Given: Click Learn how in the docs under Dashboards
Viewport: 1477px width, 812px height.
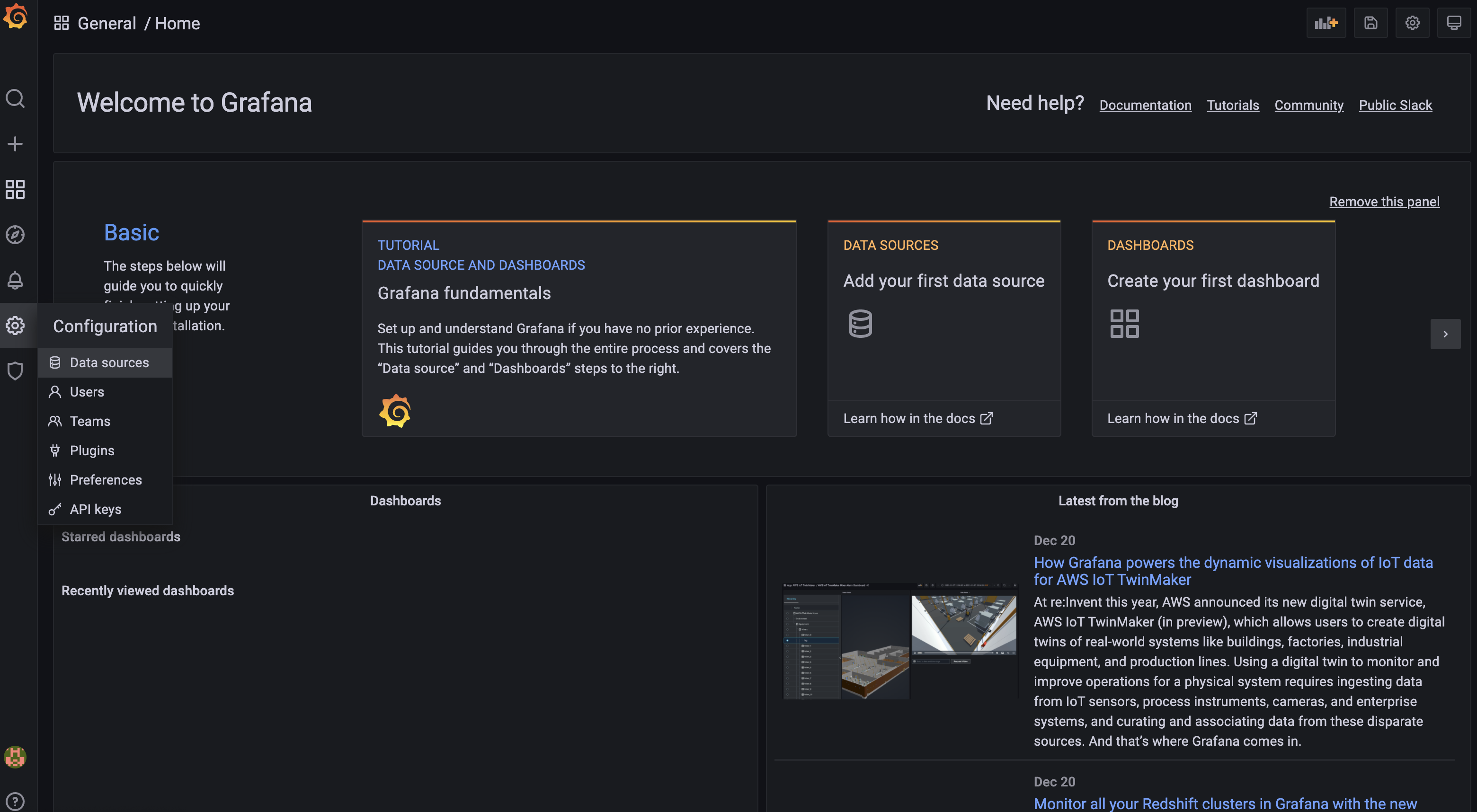Looking at the screenshot, I should click(x=1182, y=418).
